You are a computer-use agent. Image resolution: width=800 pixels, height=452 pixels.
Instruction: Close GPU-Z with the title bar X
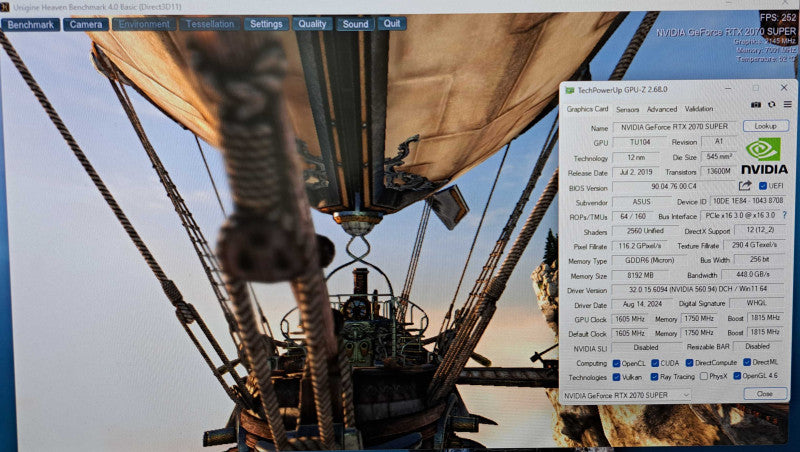[784, 88]
